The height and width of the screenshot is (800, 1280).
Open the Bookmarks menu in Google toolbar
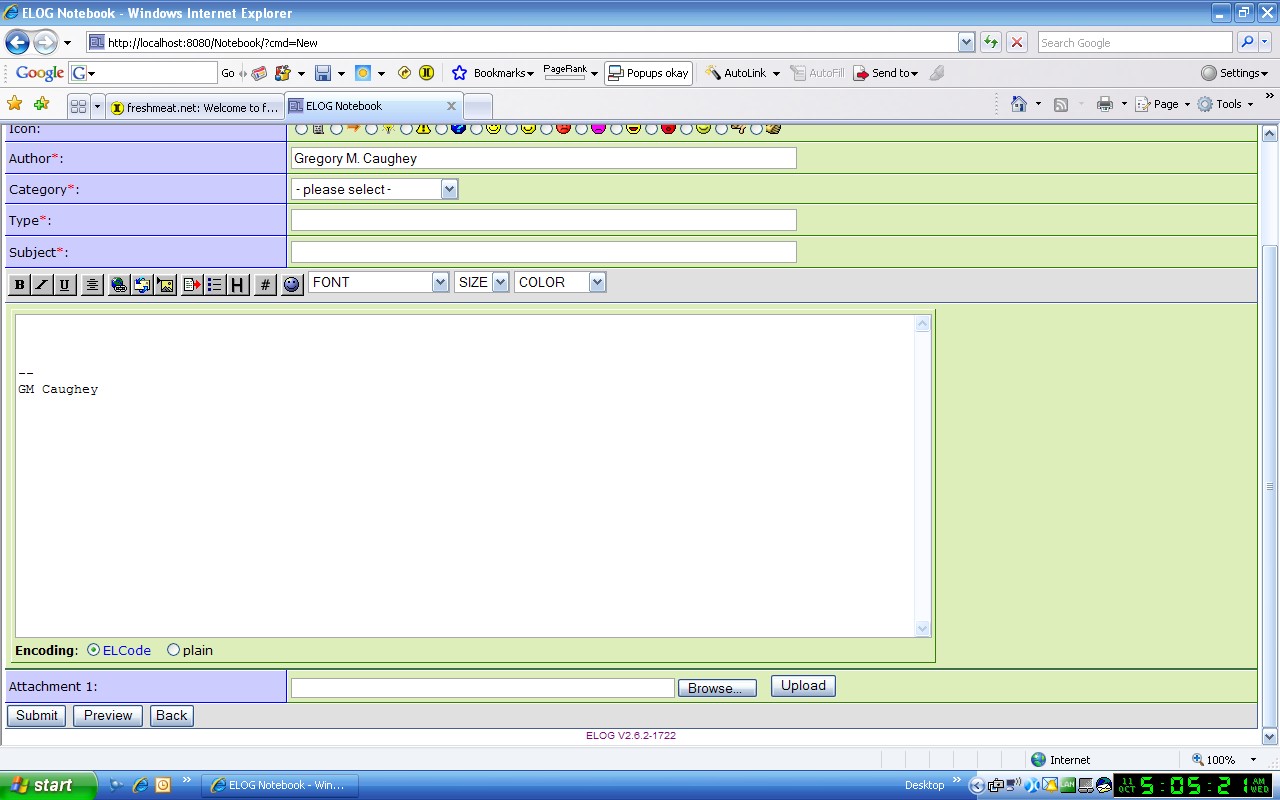click(493, 73)
